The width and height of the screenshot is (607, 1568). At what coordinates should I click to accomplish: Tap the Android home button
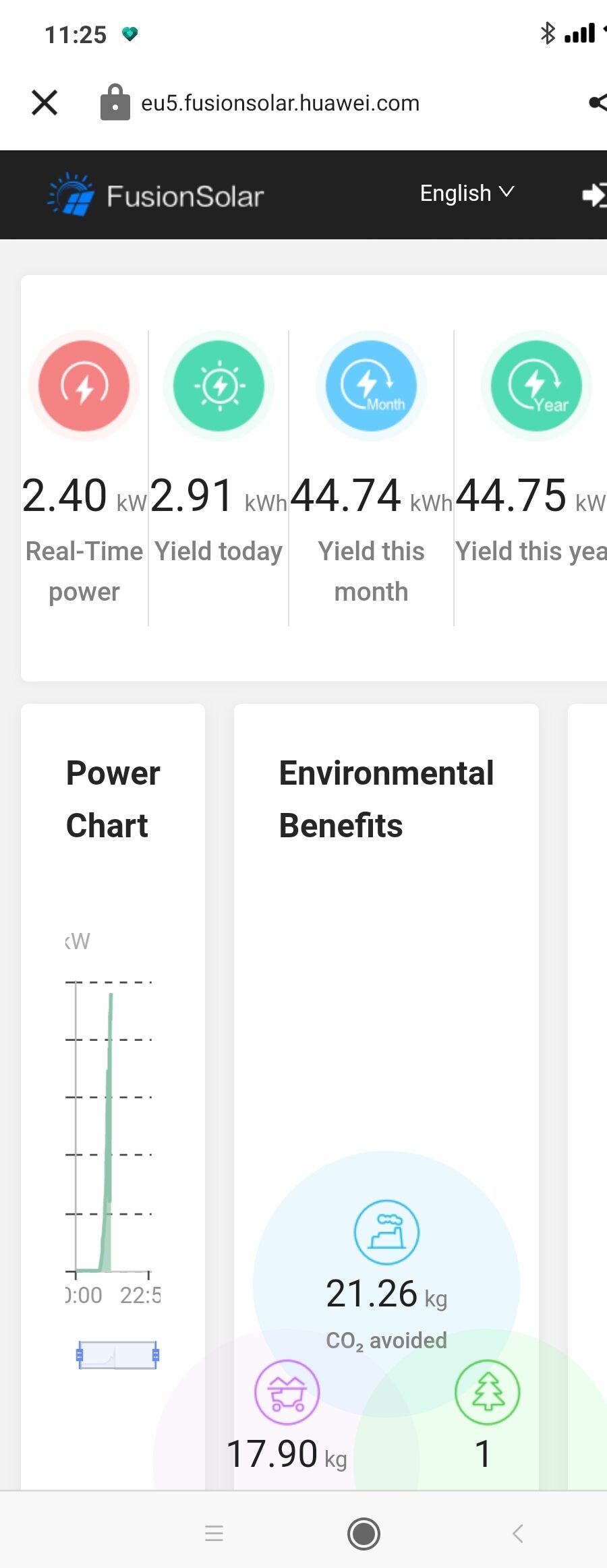(x=364, y=1534)
